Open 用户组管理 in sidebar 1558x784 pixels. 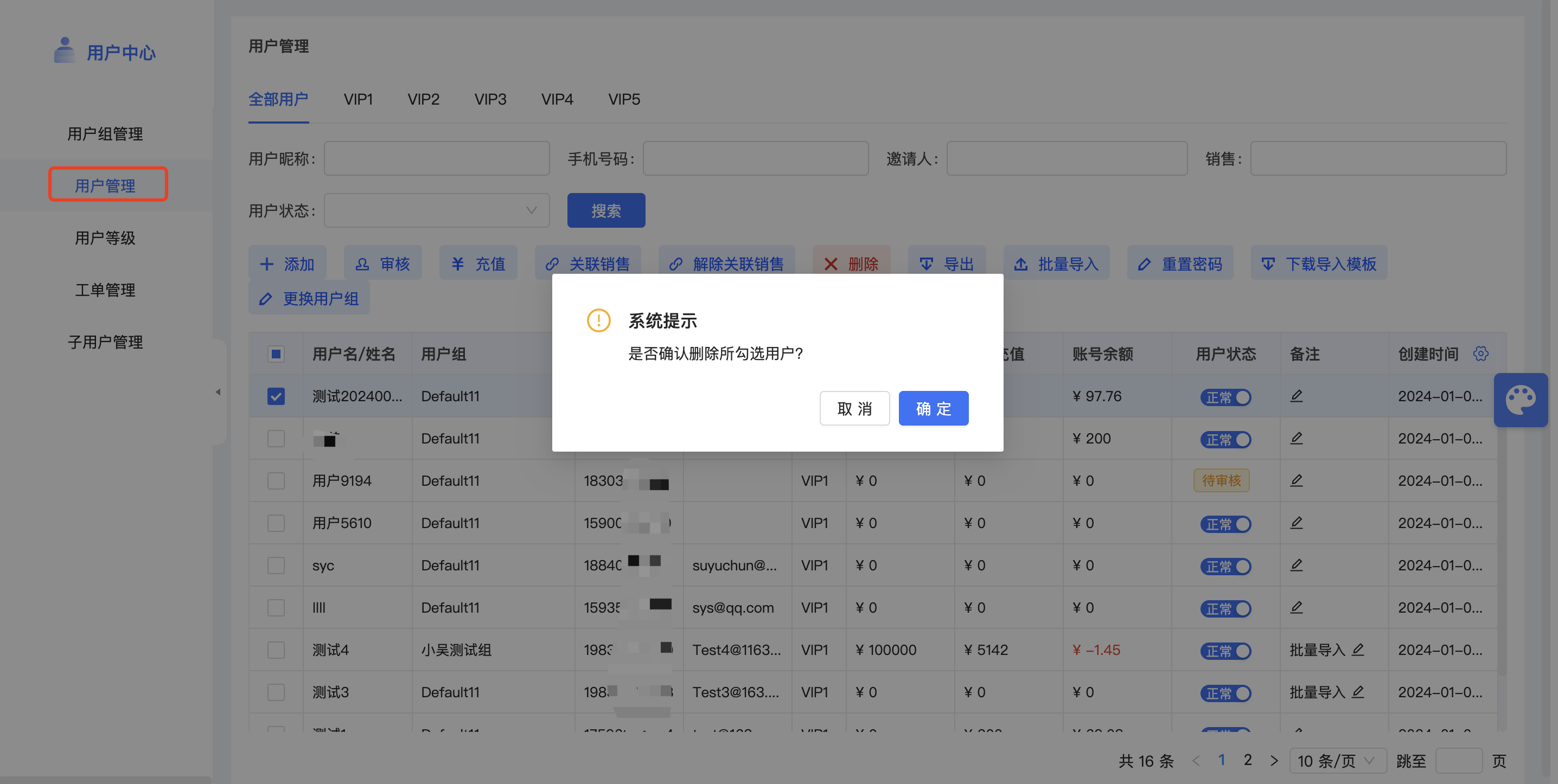105,133
